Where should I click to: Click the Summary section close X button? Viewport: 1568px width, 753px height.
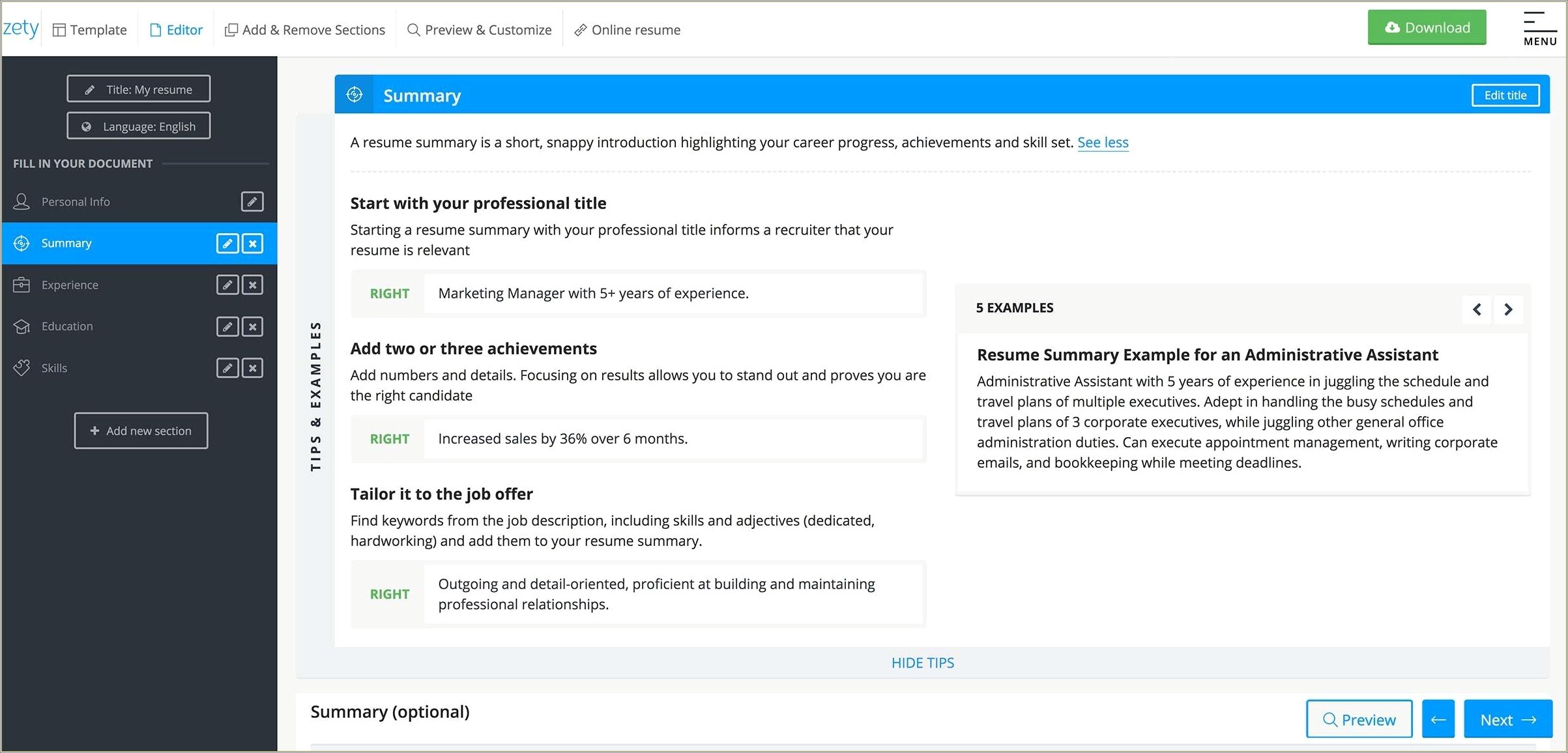[x=254, y=242]
